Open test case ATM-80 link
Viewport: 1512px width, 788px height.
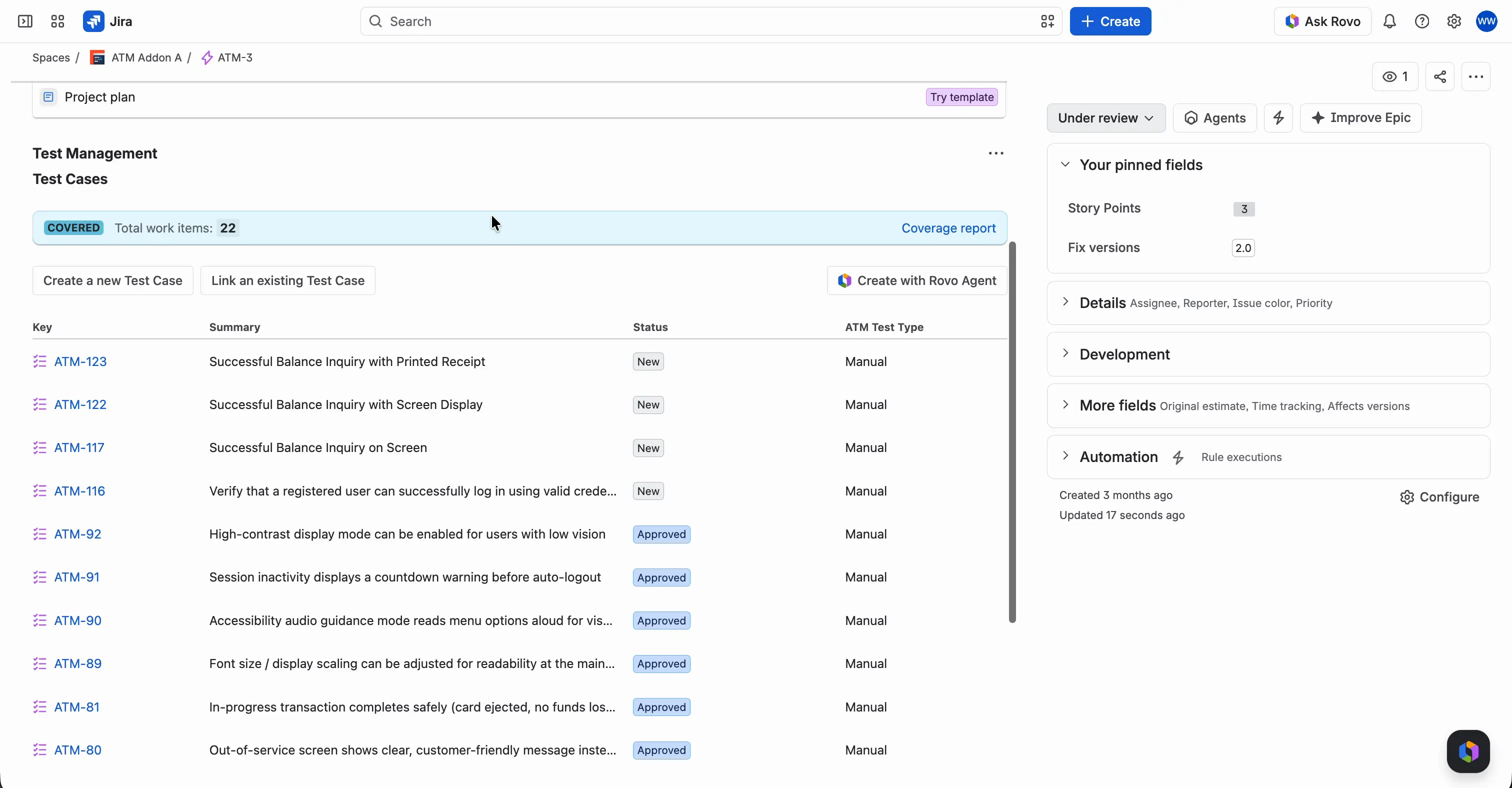78,750
